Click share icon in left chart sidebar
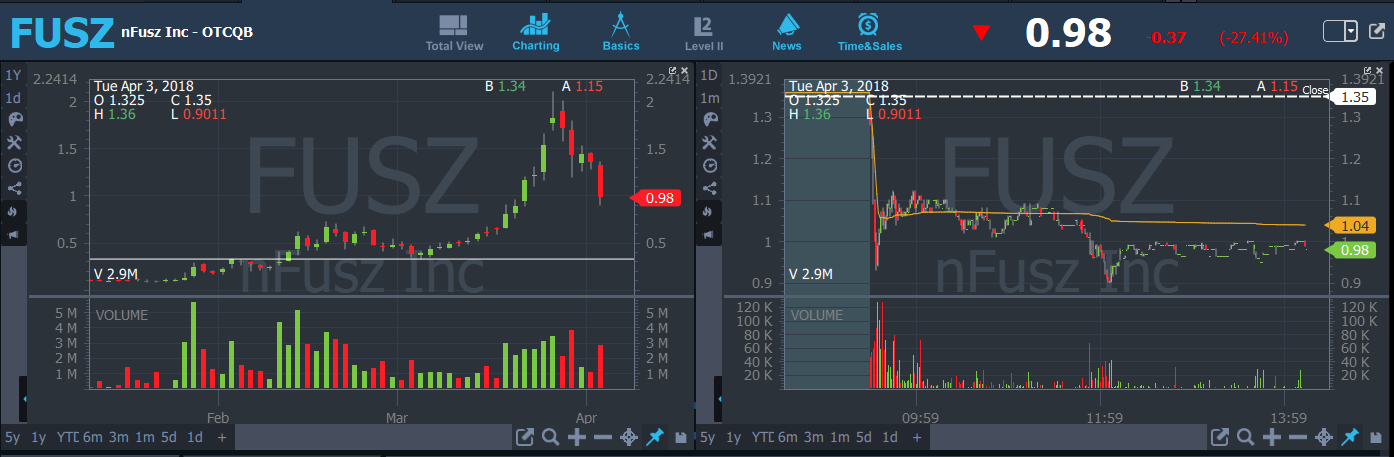This screenshot has width=1394, height=457. (x=14, y=188)
